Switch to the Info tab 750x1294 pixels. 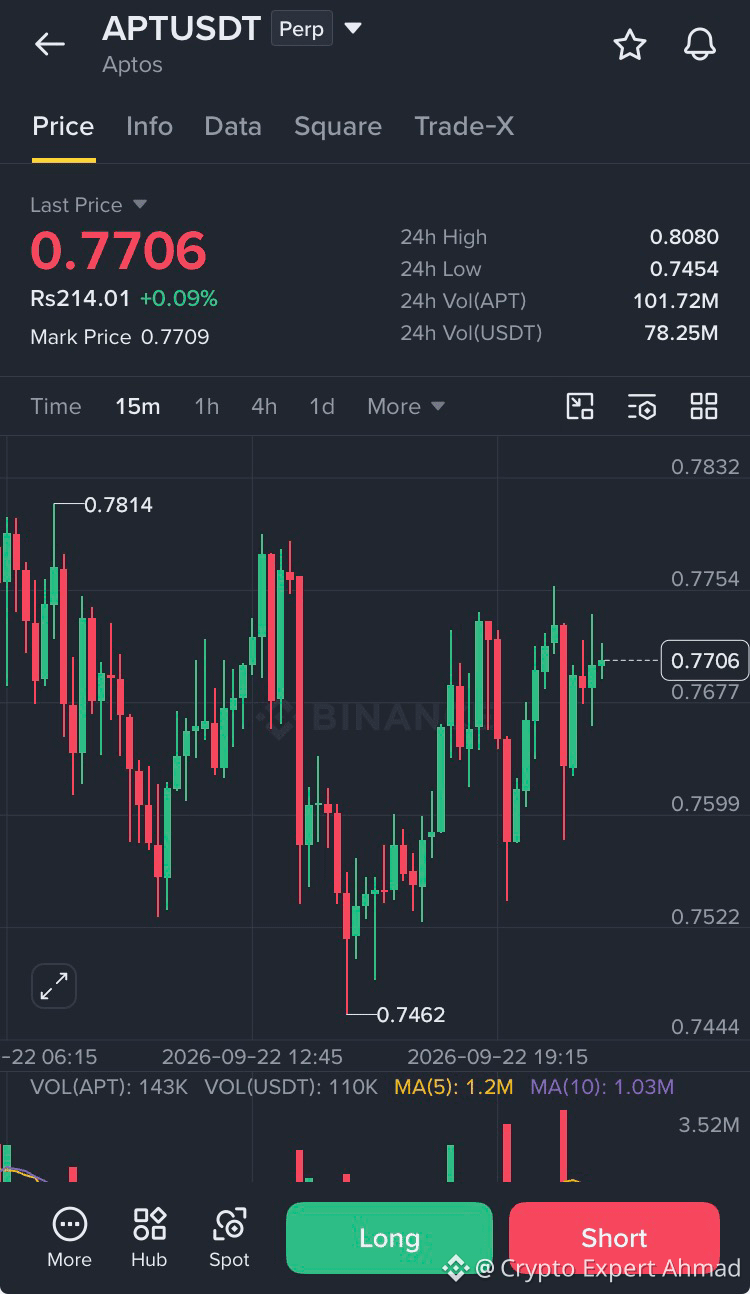click(x=149, y=126)
